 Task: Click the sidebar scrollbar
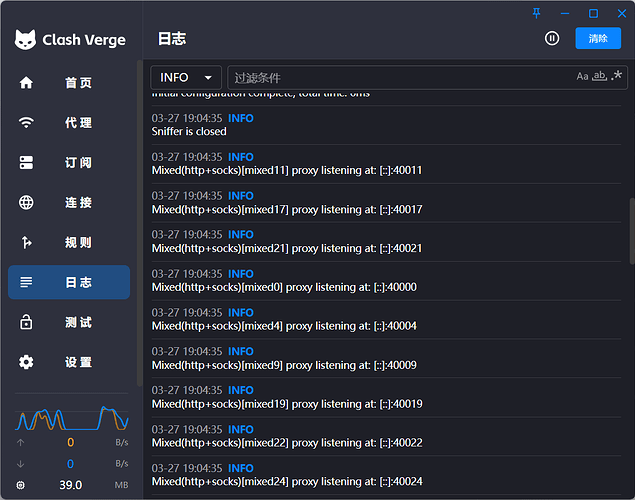pyautogui.click(x=139, y=223)
